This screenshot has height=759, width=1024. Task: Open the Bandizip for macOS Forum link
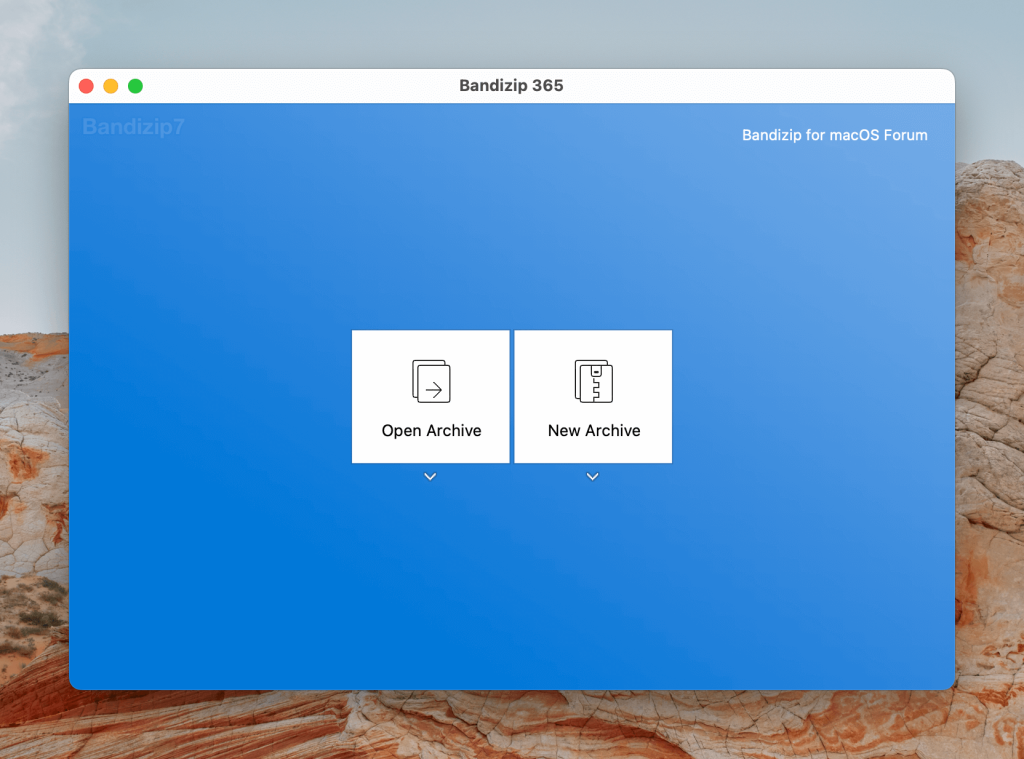(x=835, y=135)
